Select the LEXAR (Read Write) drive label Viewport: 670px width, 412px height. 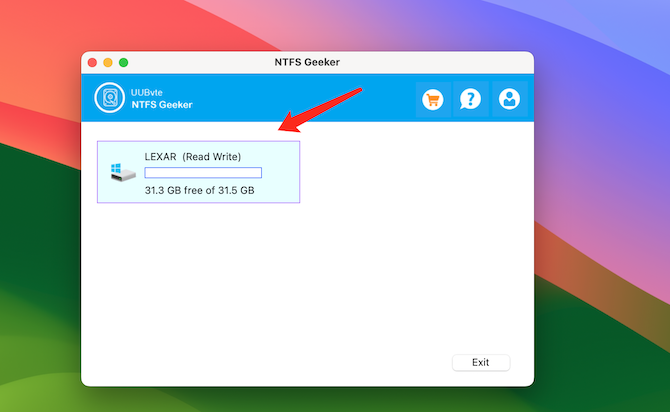tap(193, 157)
